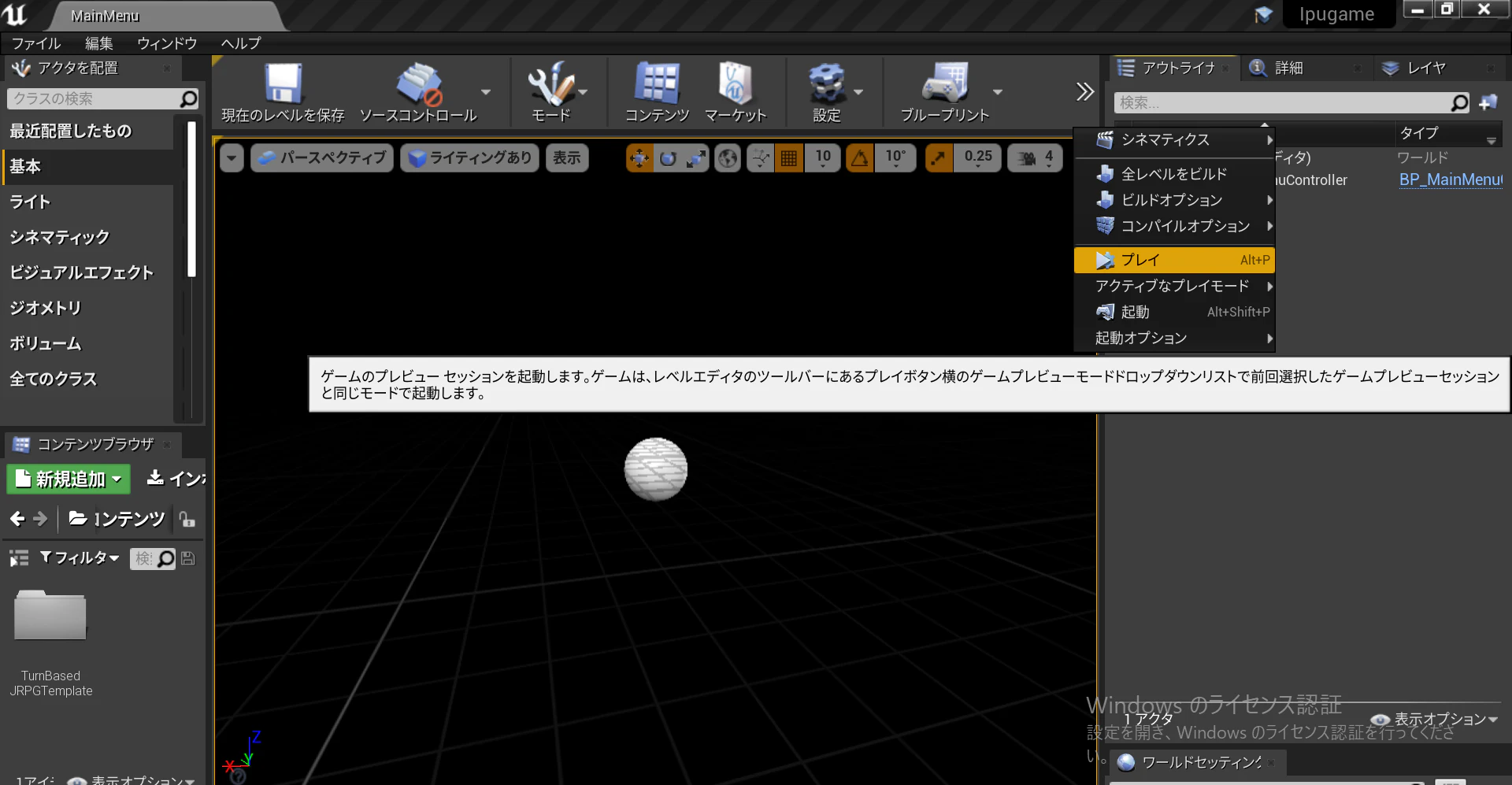1512x785 pixels.
Task: Open the BP_MainMenu type link in outliner
Action: pos(1451,180)
